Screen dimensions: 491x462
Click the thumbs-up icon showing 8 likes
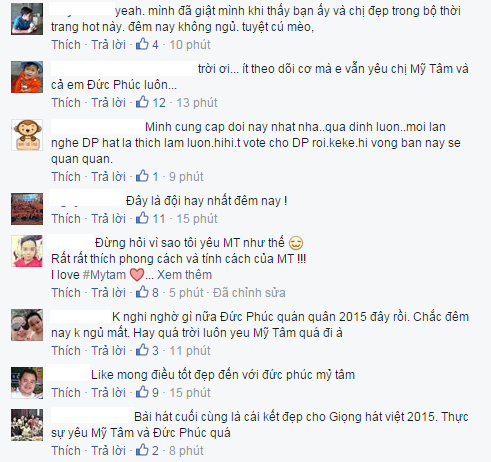coord(142,292)
